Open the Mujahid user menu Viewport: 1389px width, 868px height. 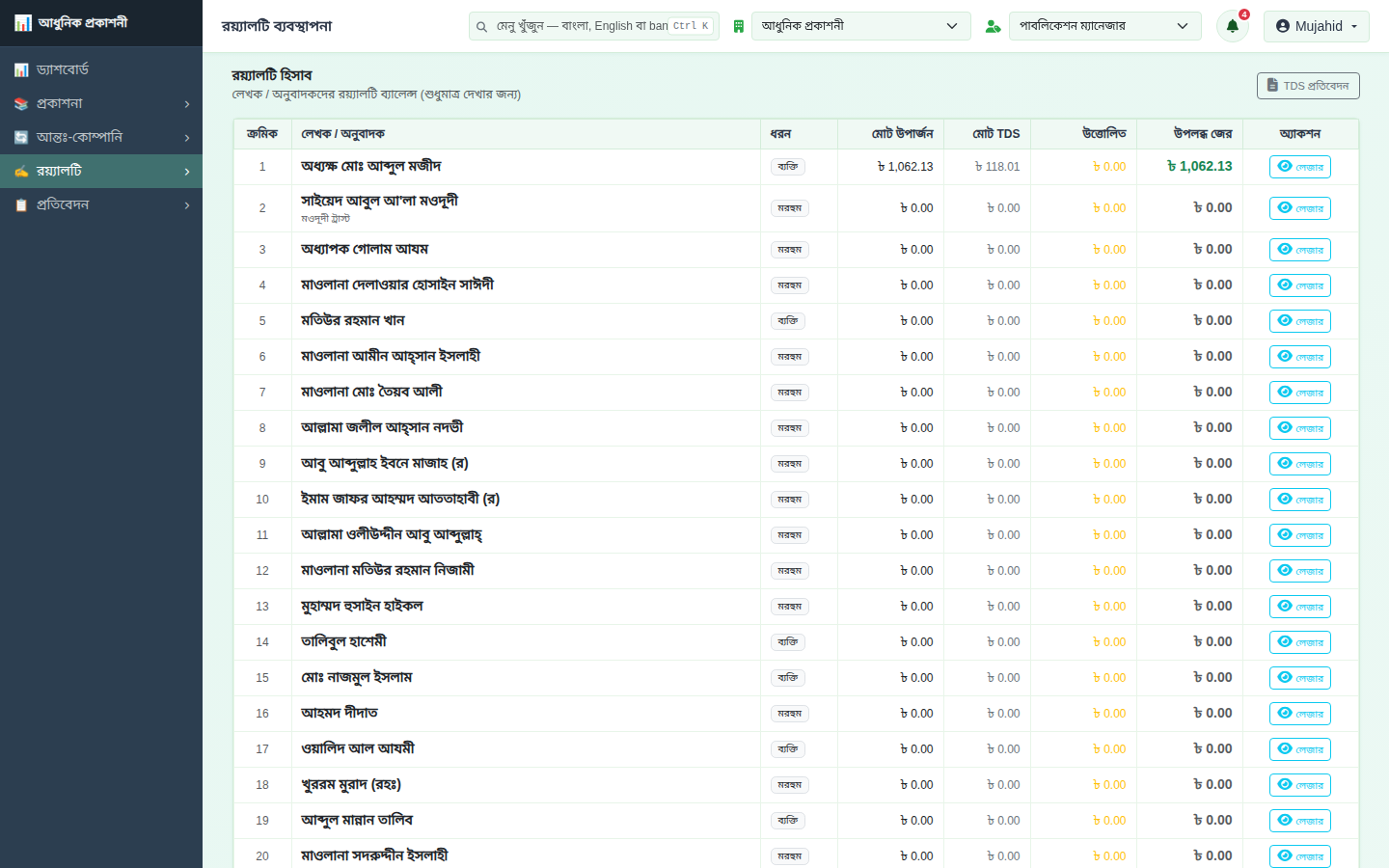click(x=1317, y=26)
